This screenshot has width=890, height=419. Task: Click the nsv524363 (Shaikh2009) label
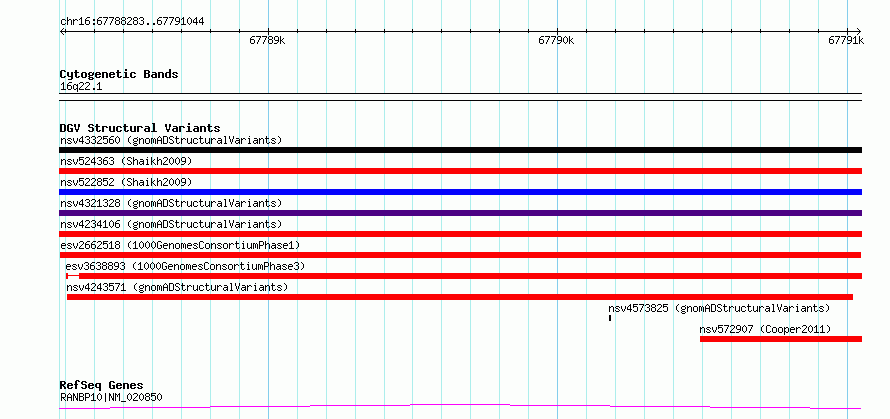126,161
